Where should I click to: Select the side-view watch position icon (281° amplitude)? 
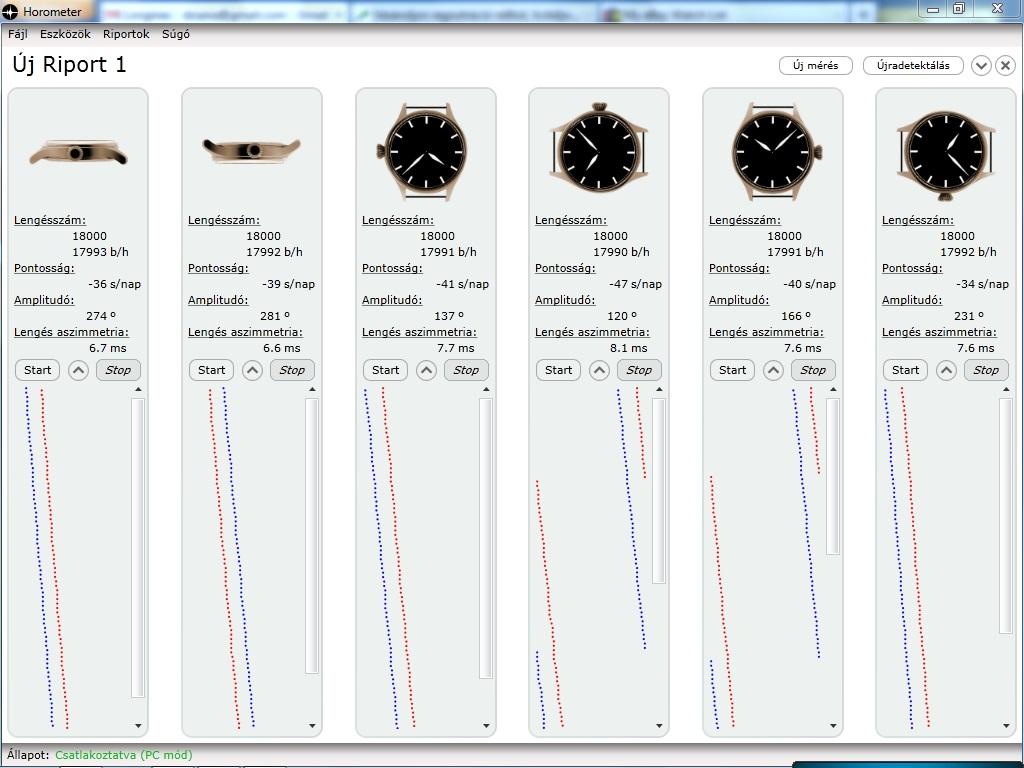click(252, 151)
